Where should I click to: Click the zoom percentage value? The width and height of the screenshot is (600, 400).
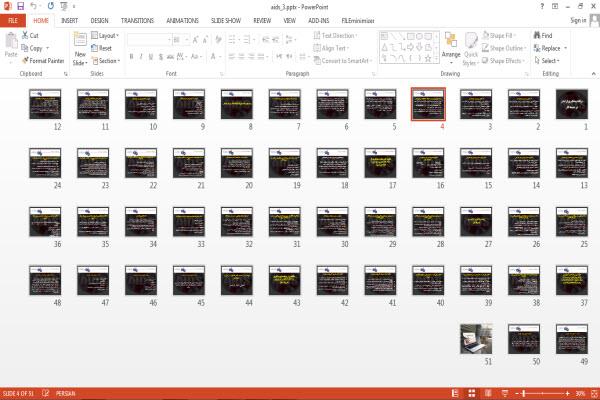[x=580, y=393]
